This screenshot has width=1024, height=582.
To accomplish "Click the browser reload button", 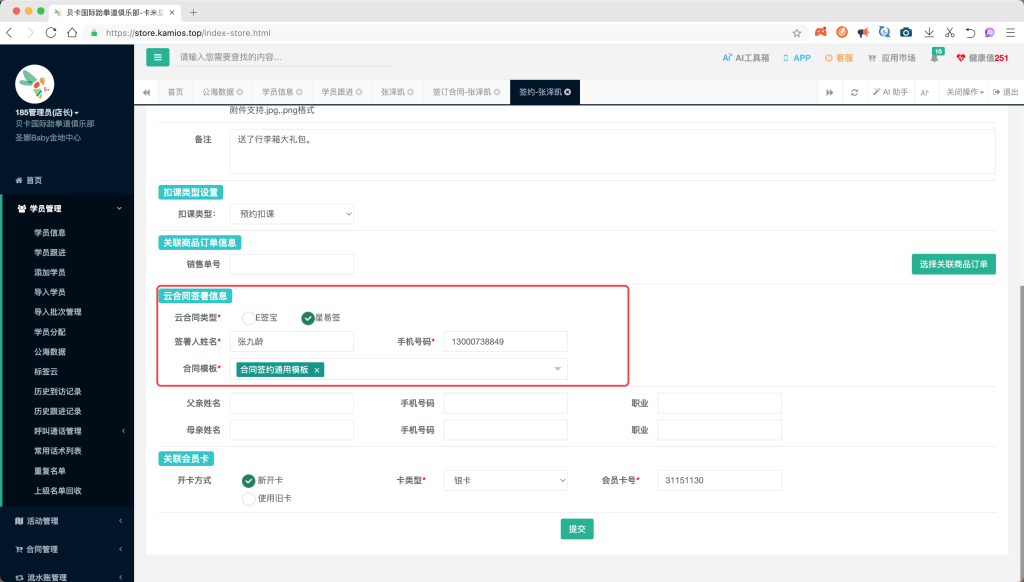I will [x=51, y=33].
